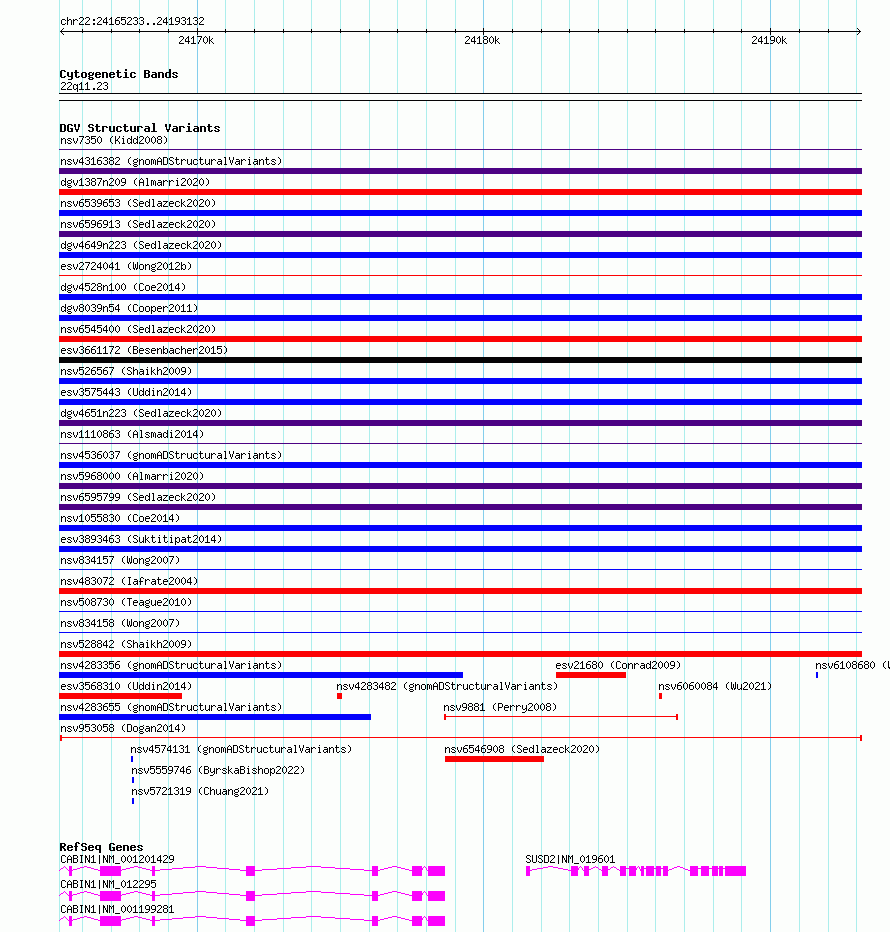Viewport: 890px width, 932px height.
Task: Click the DGV Structural Variants track title
Action: point(140,128)
